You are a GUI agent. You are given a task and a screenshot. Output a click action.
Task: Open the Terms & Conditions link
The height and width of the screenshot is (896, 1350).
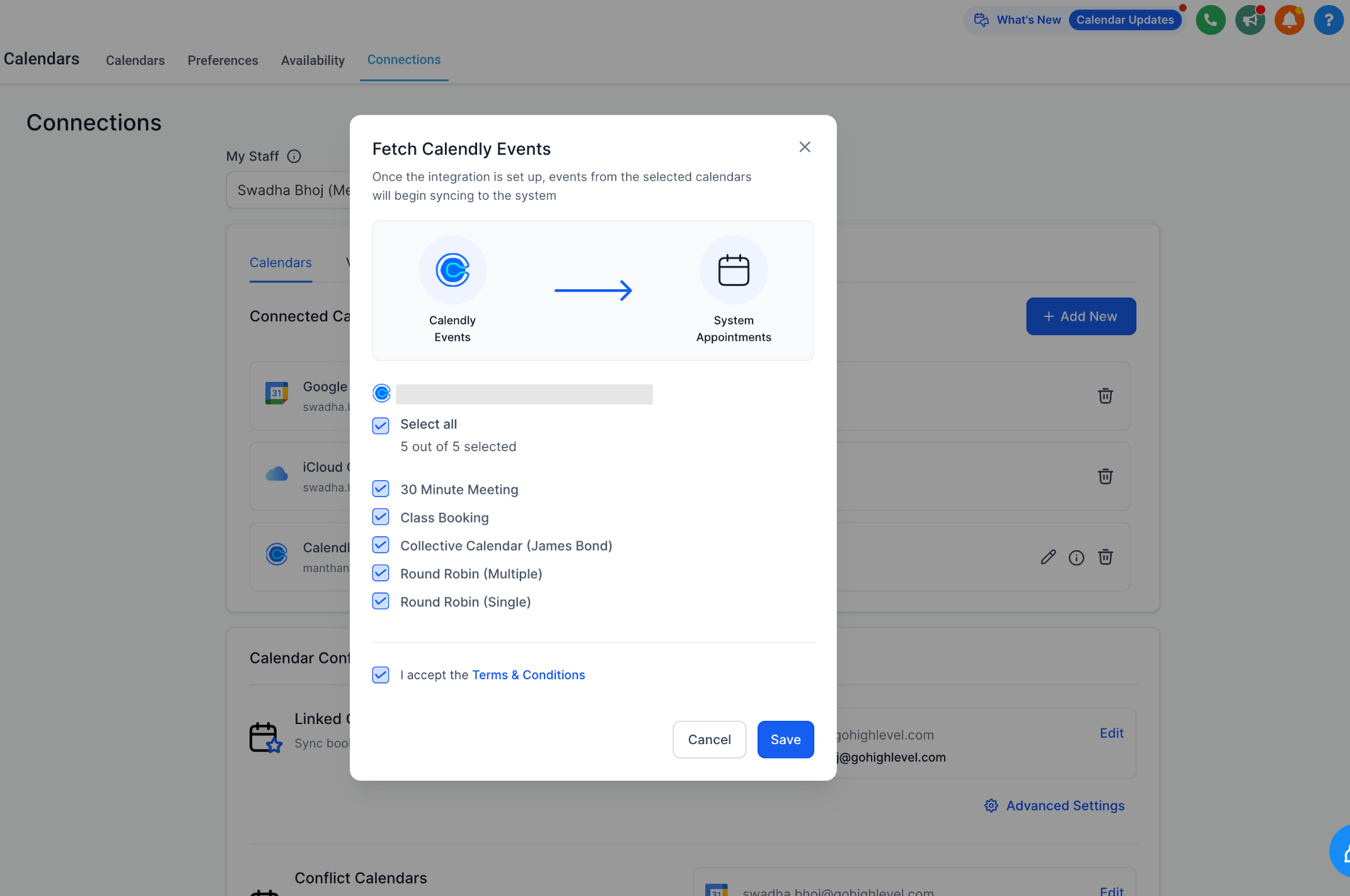528,675
